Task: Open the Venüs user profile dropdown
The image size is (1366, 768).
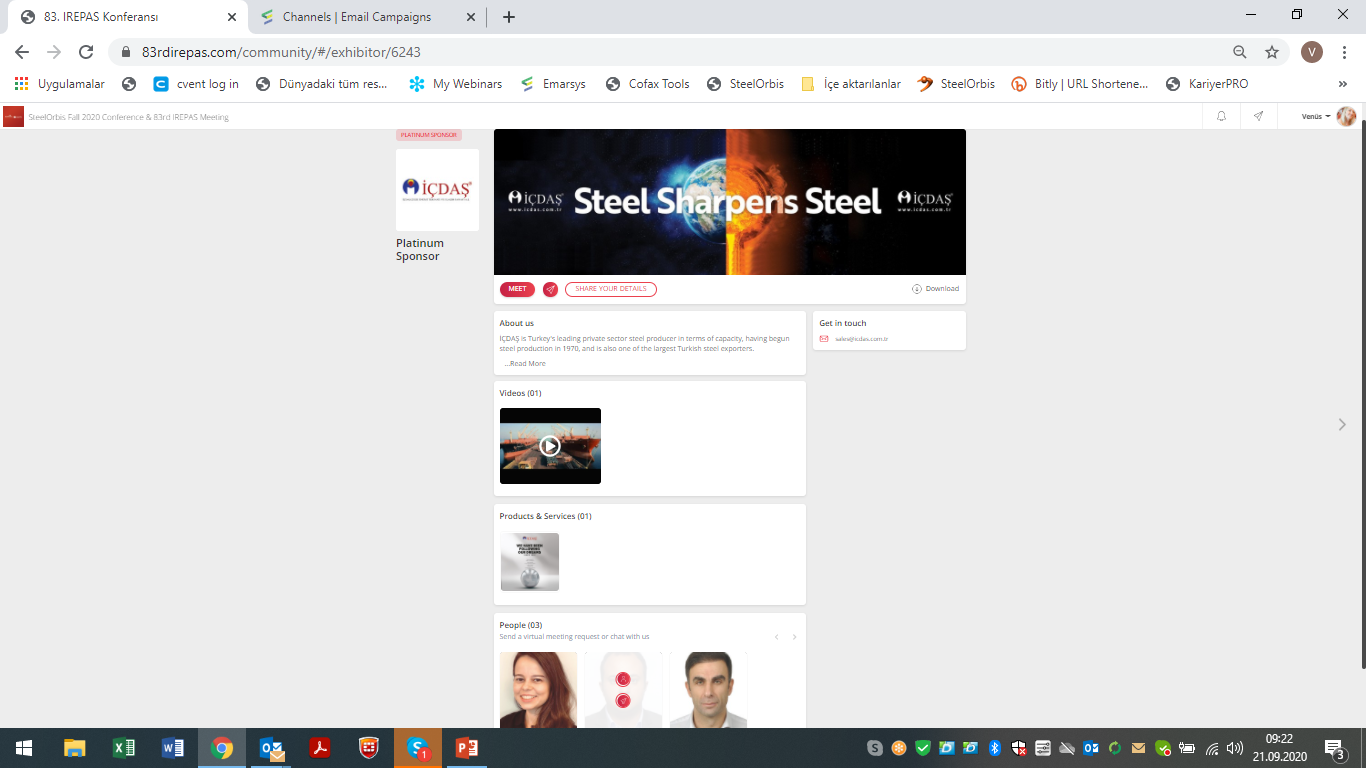Action: click(x=1316, y=116)
